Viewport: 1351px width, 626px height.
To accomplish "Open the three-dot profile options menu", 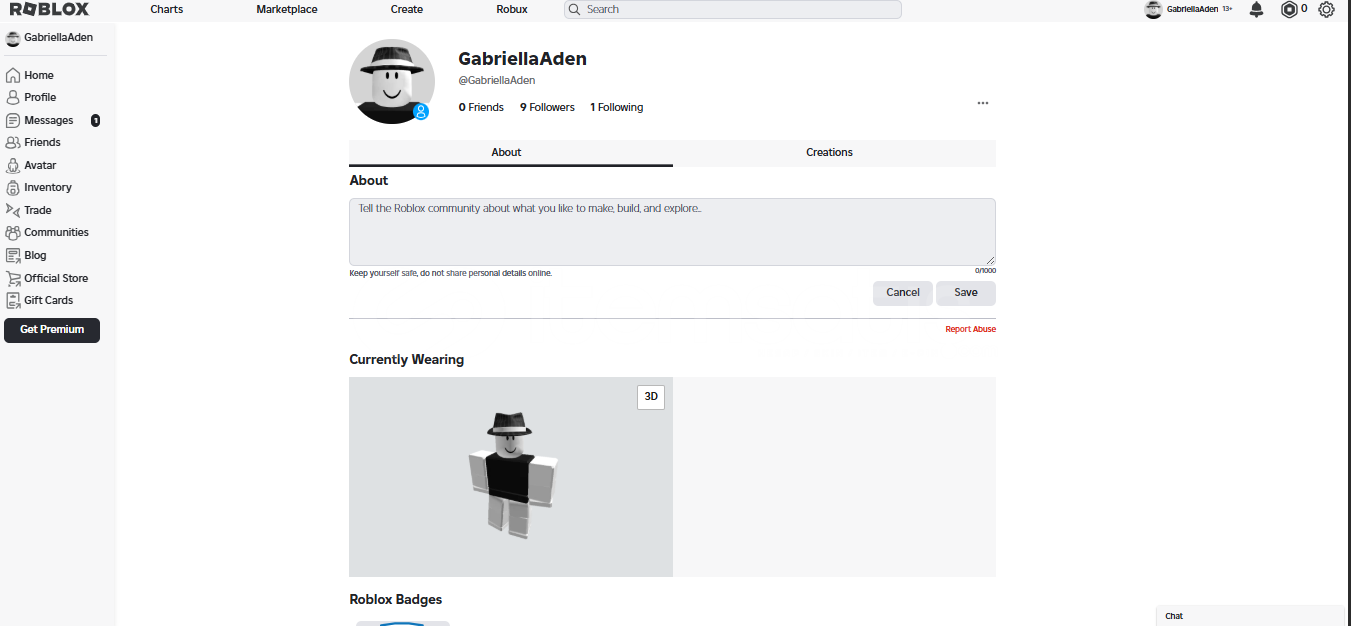I will [983, 103].
